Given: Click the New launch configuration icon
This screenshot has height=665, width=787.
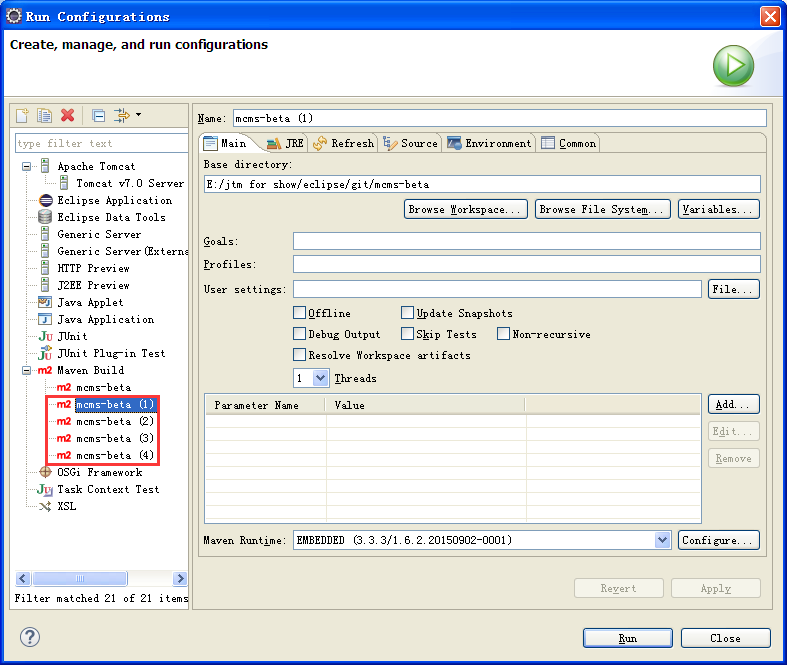Looking at the screenshot, I should [22, 116].
